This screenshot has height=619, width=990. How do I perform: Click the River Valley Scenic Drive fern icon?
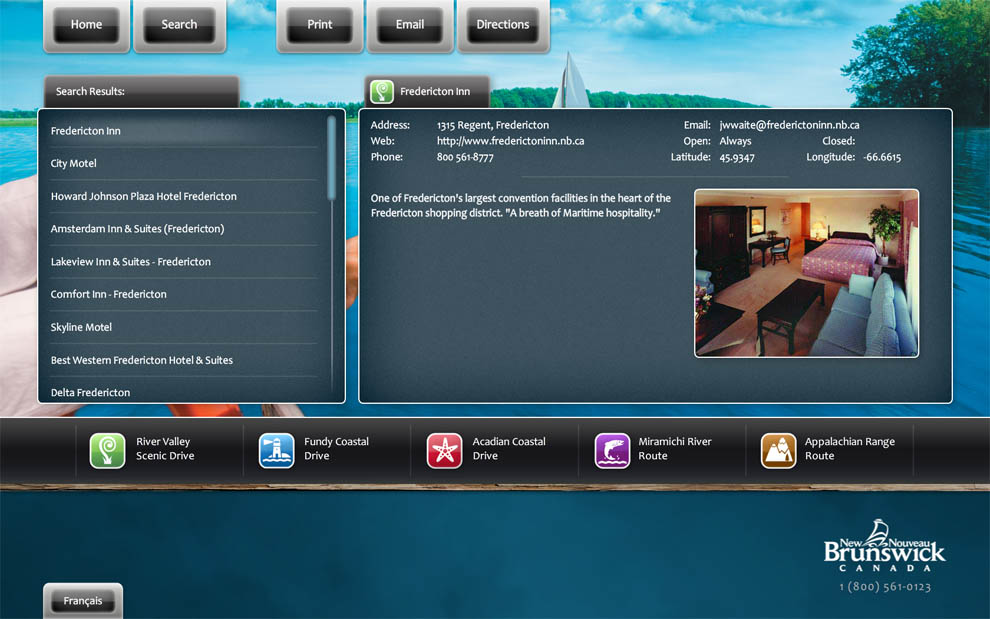tap(107, 450)
